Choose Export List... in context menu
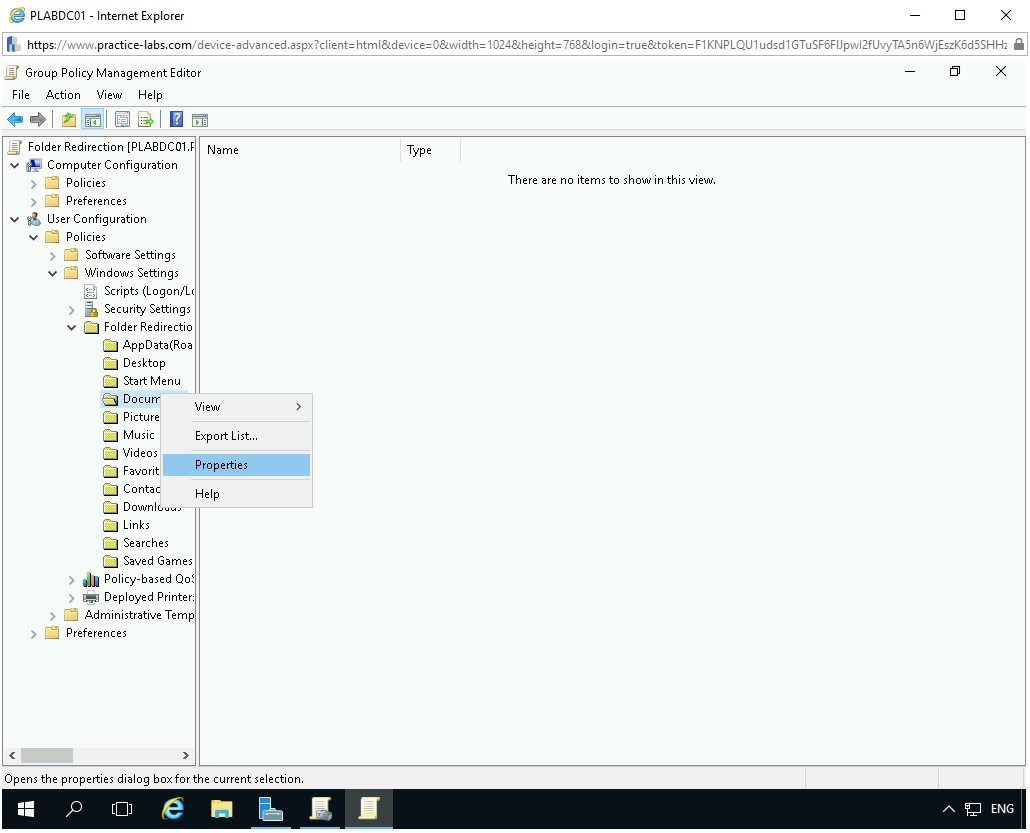The image size is (1030, 833). tap(236, 436)
